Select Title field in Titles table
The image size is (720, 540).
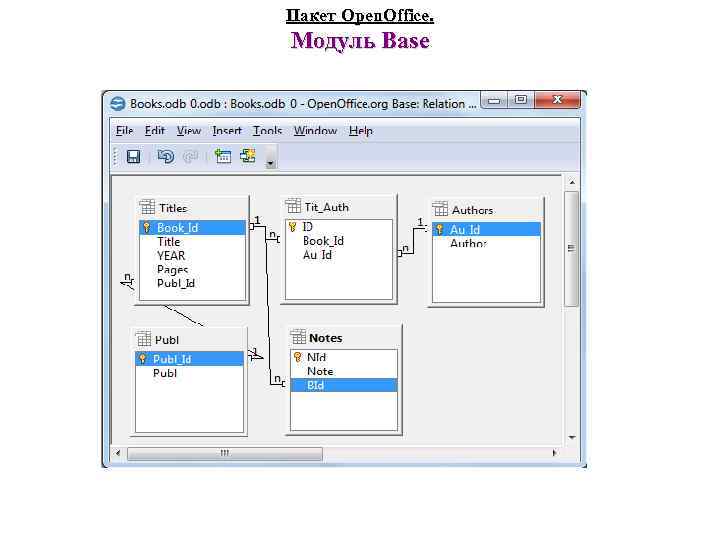192,242
